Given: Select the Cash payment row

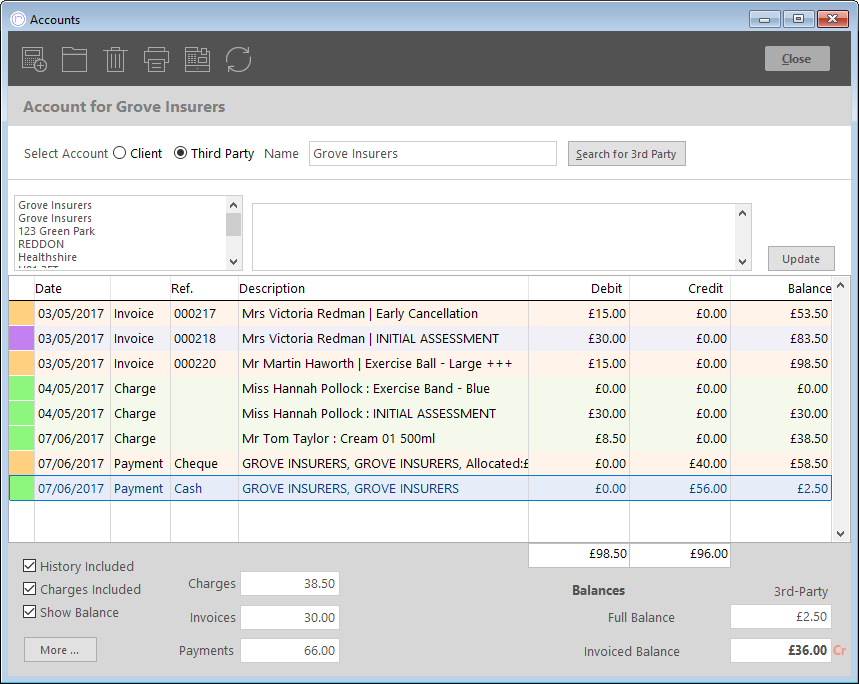Looking at the screenshot, I should (x=420, y=488).
